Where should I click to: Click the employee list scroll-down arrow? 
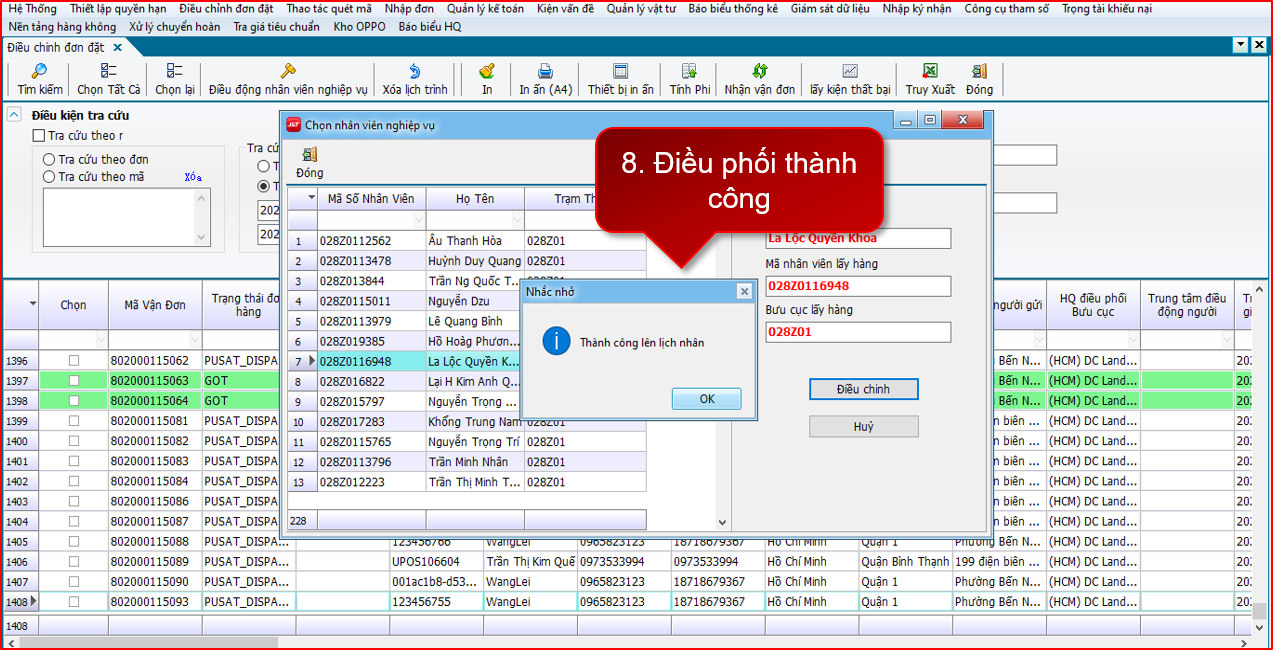[x=723, y=521]
